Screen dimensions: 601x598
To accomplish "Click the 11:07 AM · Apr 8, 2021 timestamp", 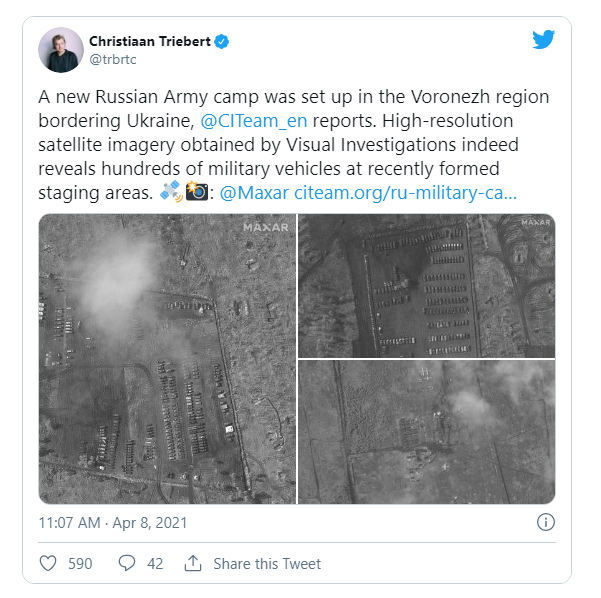I will coord(113,523).
